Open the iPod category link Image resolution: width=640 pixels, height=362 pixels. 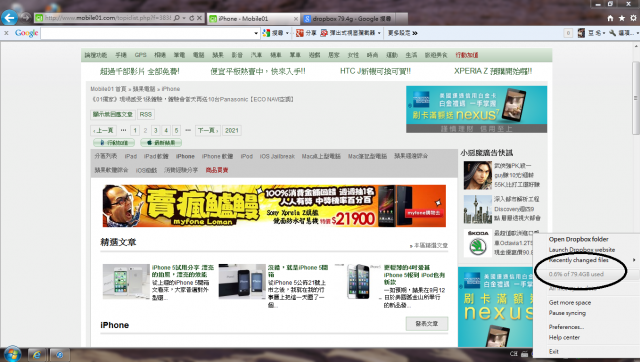[247, 156]
